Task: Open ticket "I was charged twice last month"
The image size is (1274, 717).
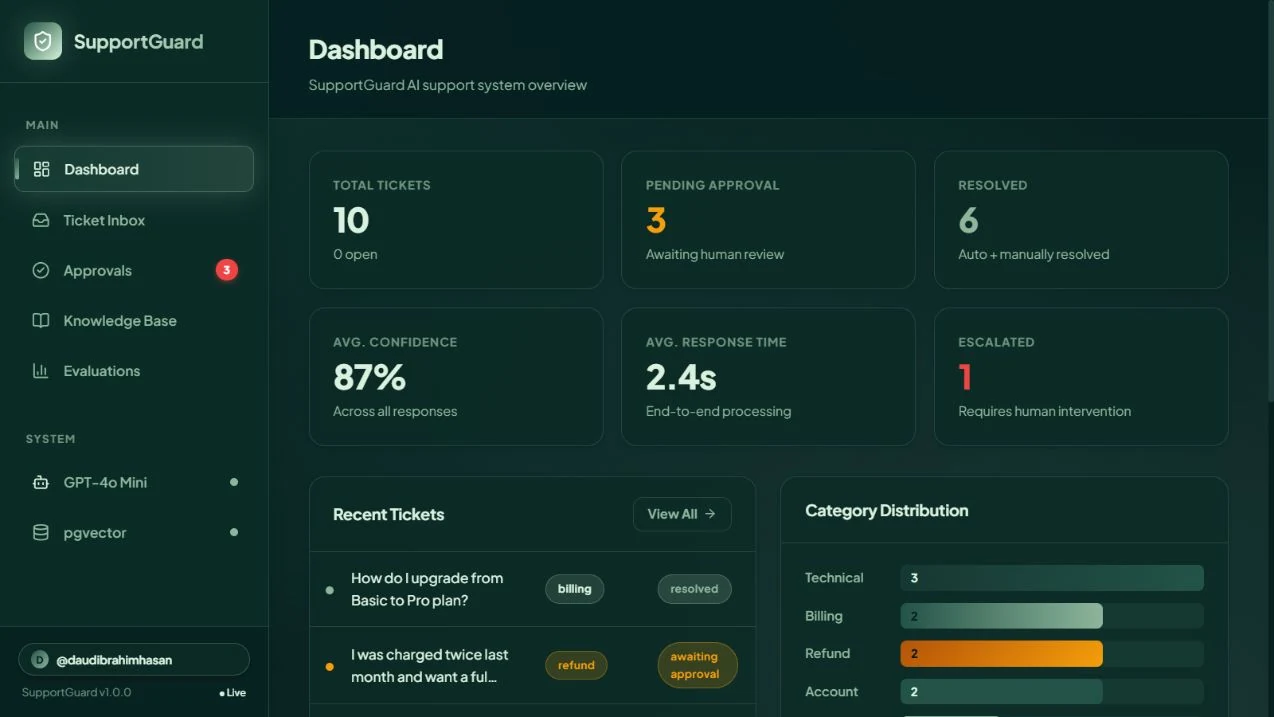Action: point(532,666)
